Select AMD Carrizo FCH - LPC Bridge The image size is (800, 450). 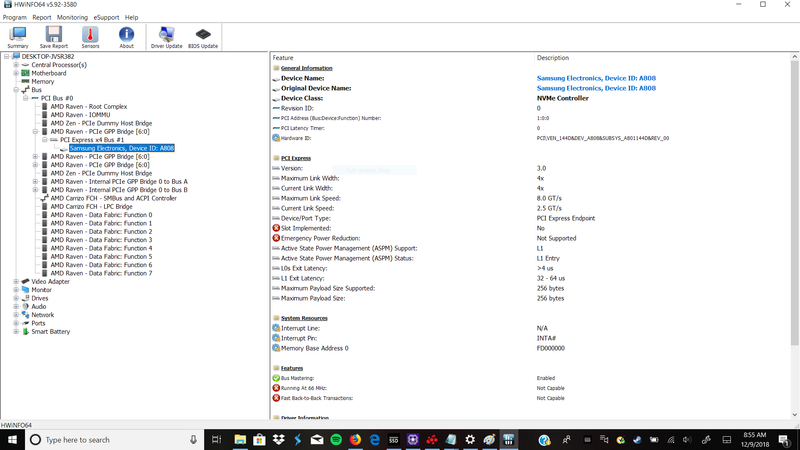point(91,207)
